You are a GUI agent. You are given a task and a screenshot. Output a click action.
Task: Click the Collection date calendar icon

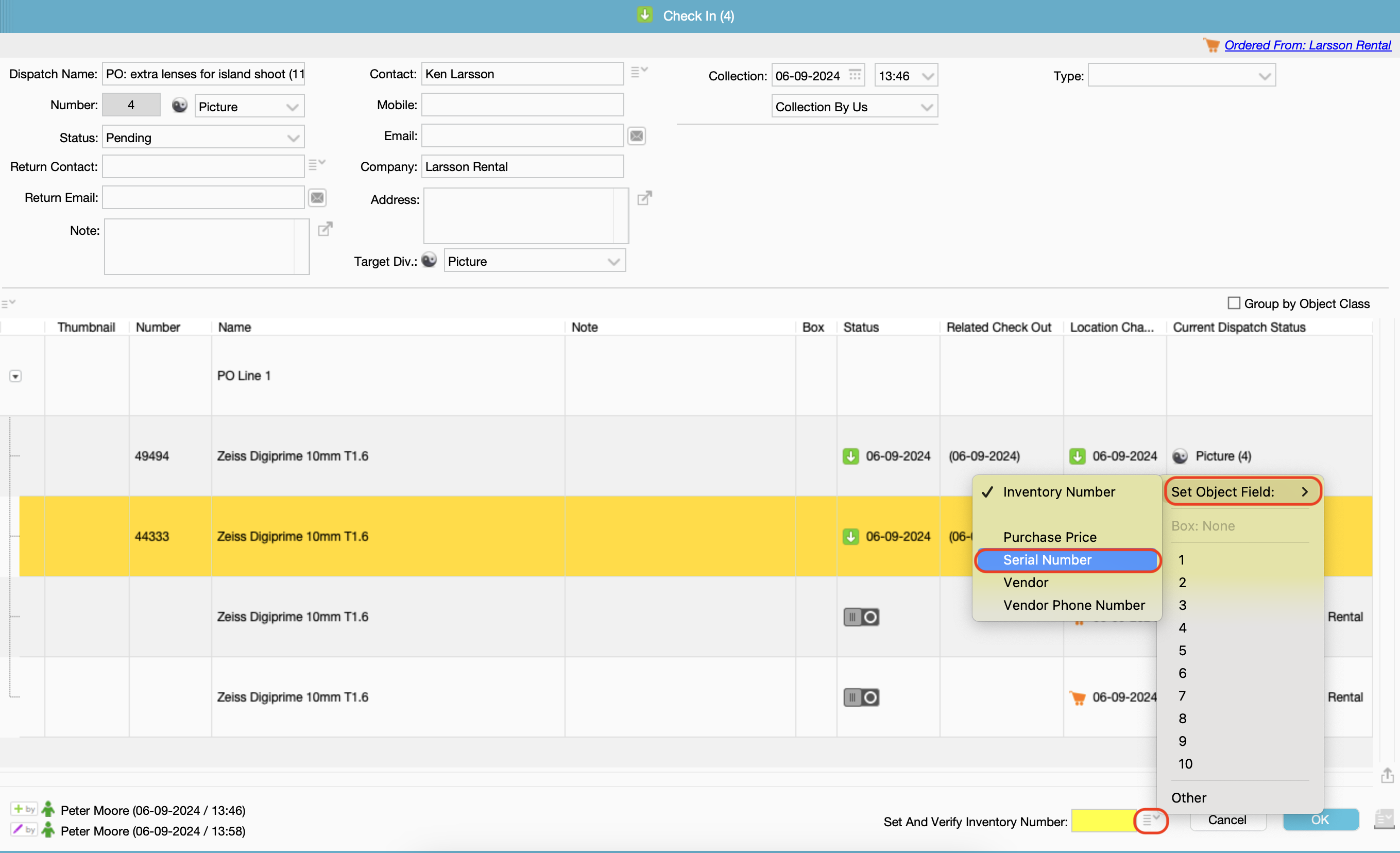(855, 75)
